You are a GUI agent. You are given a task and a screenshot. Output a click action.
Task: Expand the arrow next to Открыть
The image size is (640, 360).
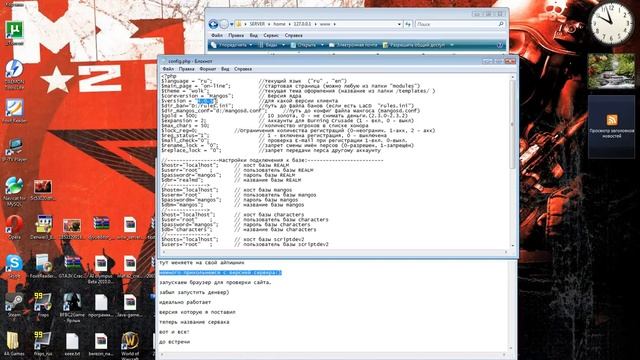pos(322,45)
